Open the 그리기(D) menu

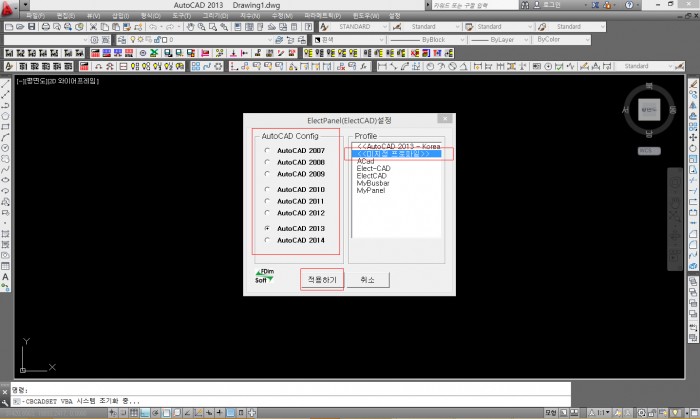point(215,16)
